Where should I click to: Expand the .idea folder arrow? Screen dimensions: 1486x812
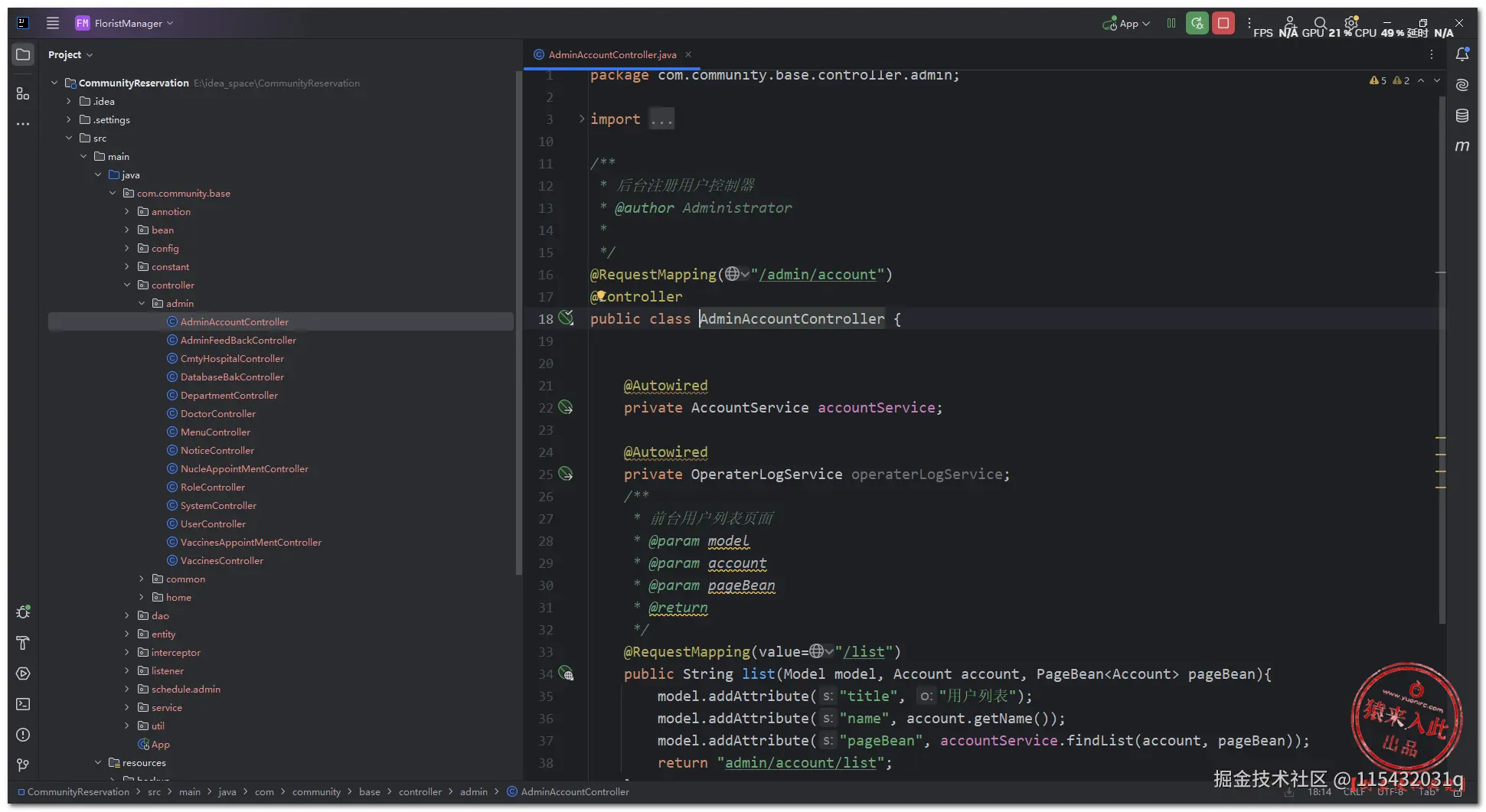click(69, 101)
